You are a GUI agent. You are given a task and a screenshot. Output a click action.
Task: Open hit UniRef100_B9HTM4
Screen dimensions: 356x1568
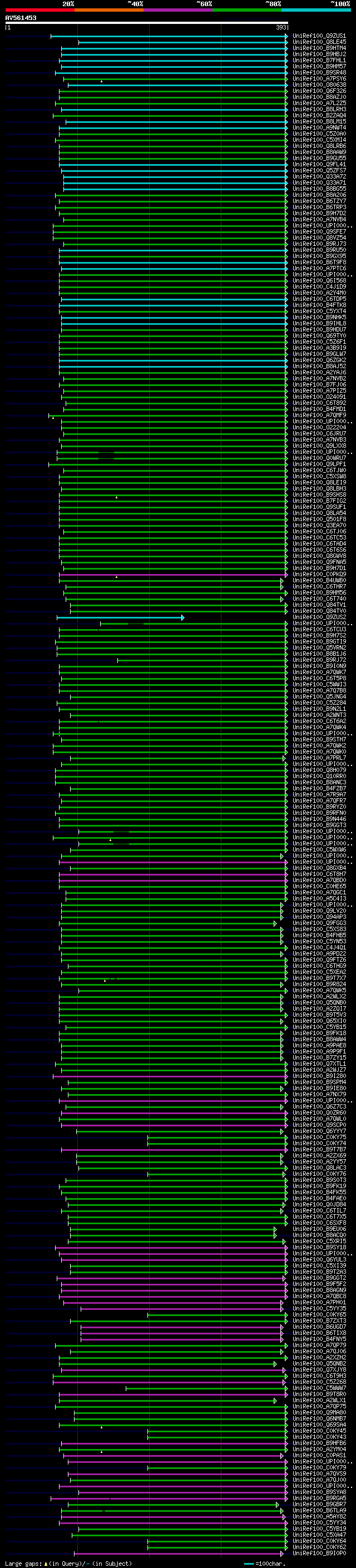click(x=319, y=49)
